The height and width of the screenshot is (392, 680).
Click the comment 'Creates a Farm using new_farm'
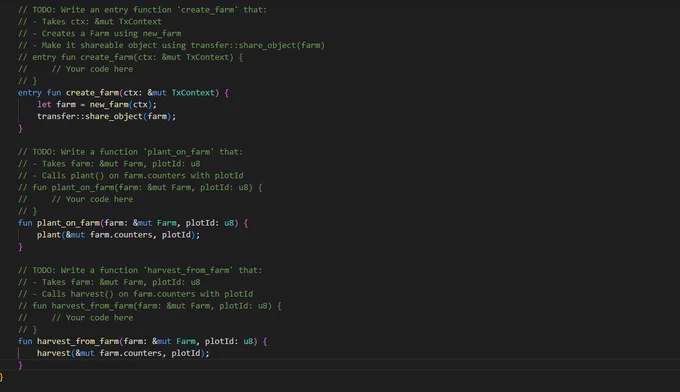click(99, 33)
